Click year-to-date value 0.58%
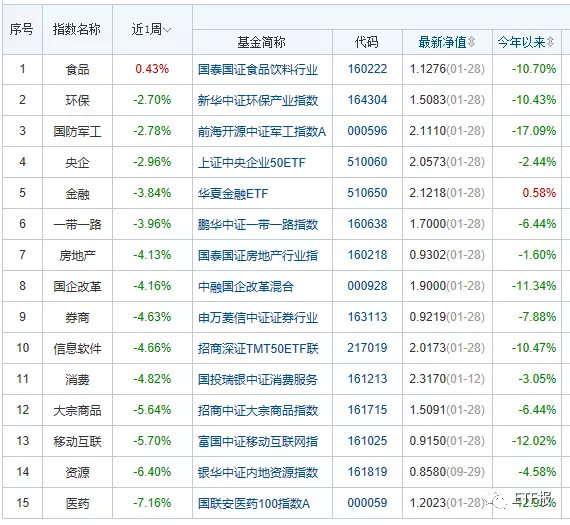Viewport: 570px width, 525px height. (x=539, y=193)
